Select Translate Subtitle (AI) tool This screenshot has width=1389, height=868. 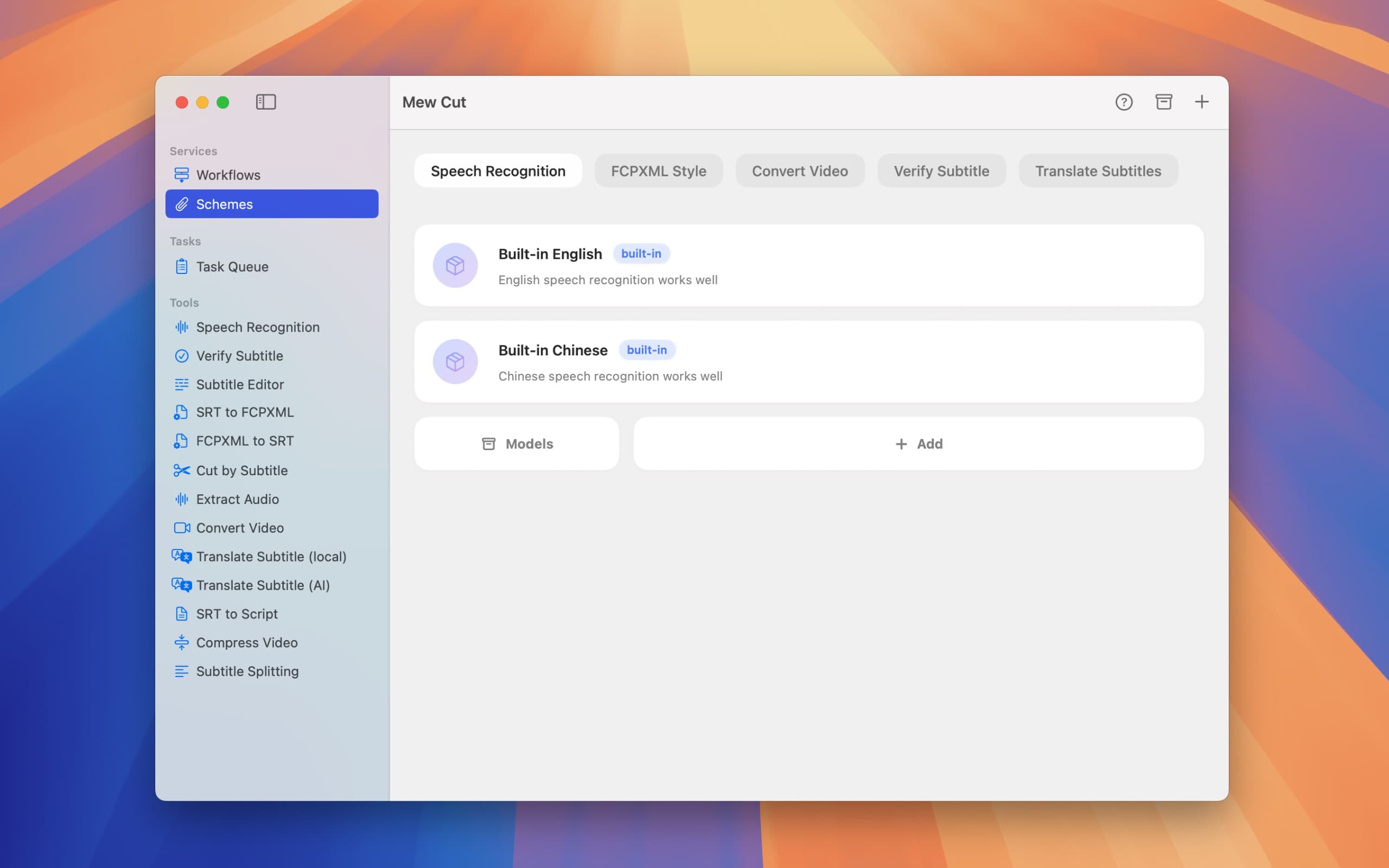pos(262,585)
